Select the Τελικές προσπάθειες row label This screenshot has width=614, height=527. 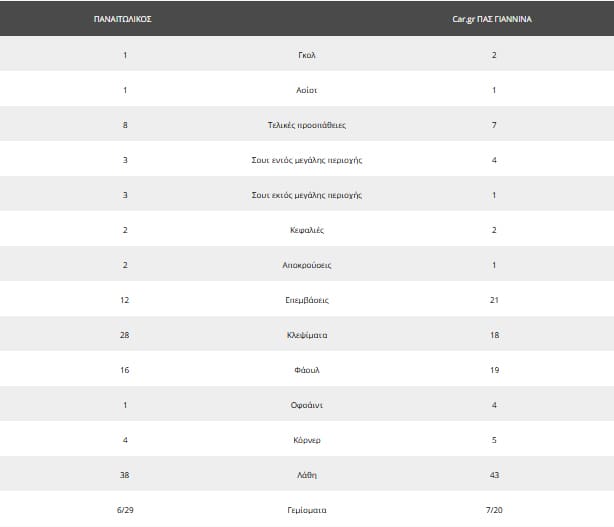pos(306,125)
